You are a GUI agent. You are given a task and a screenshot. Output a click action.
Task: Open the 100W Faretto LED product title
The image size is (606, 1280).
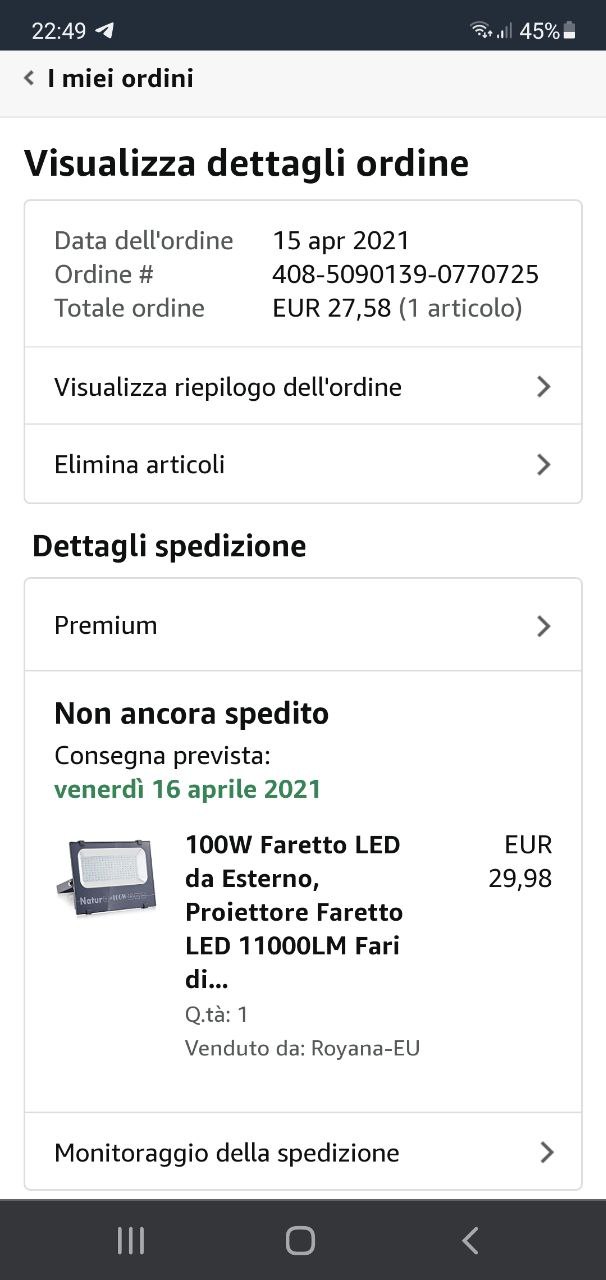click(x=295, y=912)
